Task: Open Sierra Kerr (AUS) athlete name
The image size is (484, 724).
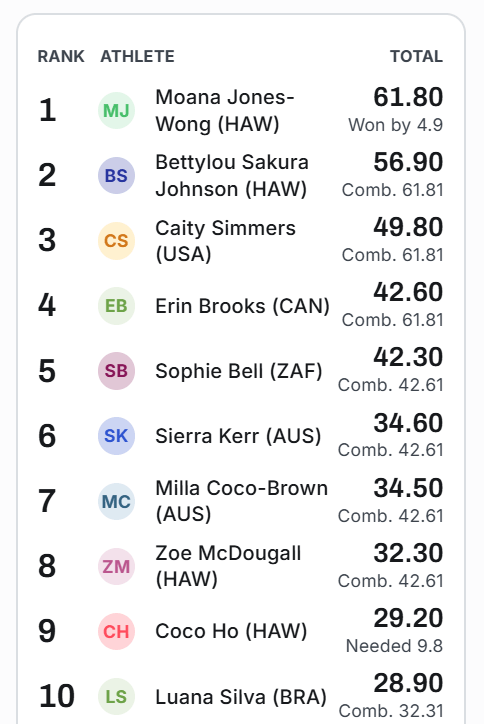Action: (238, 436)
